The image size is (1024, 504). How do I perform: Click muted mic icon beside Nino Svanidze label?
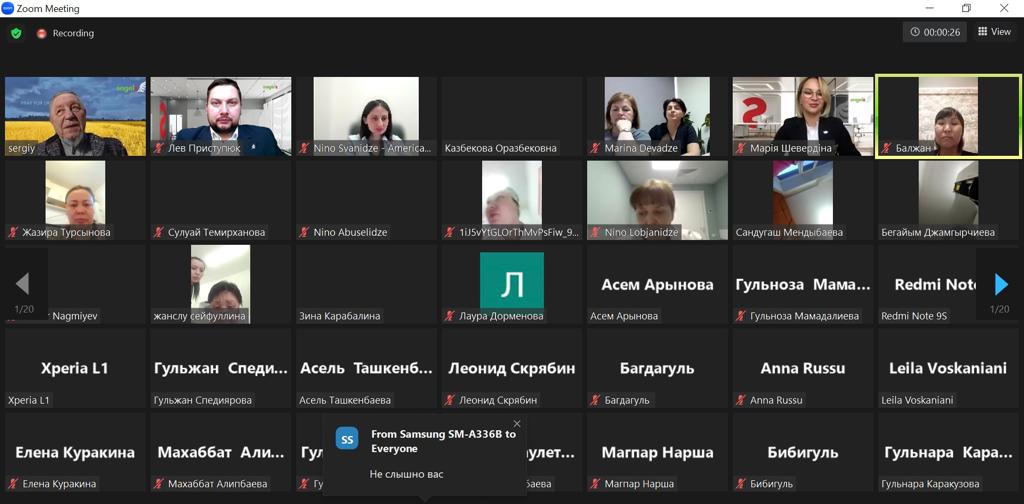304,148
